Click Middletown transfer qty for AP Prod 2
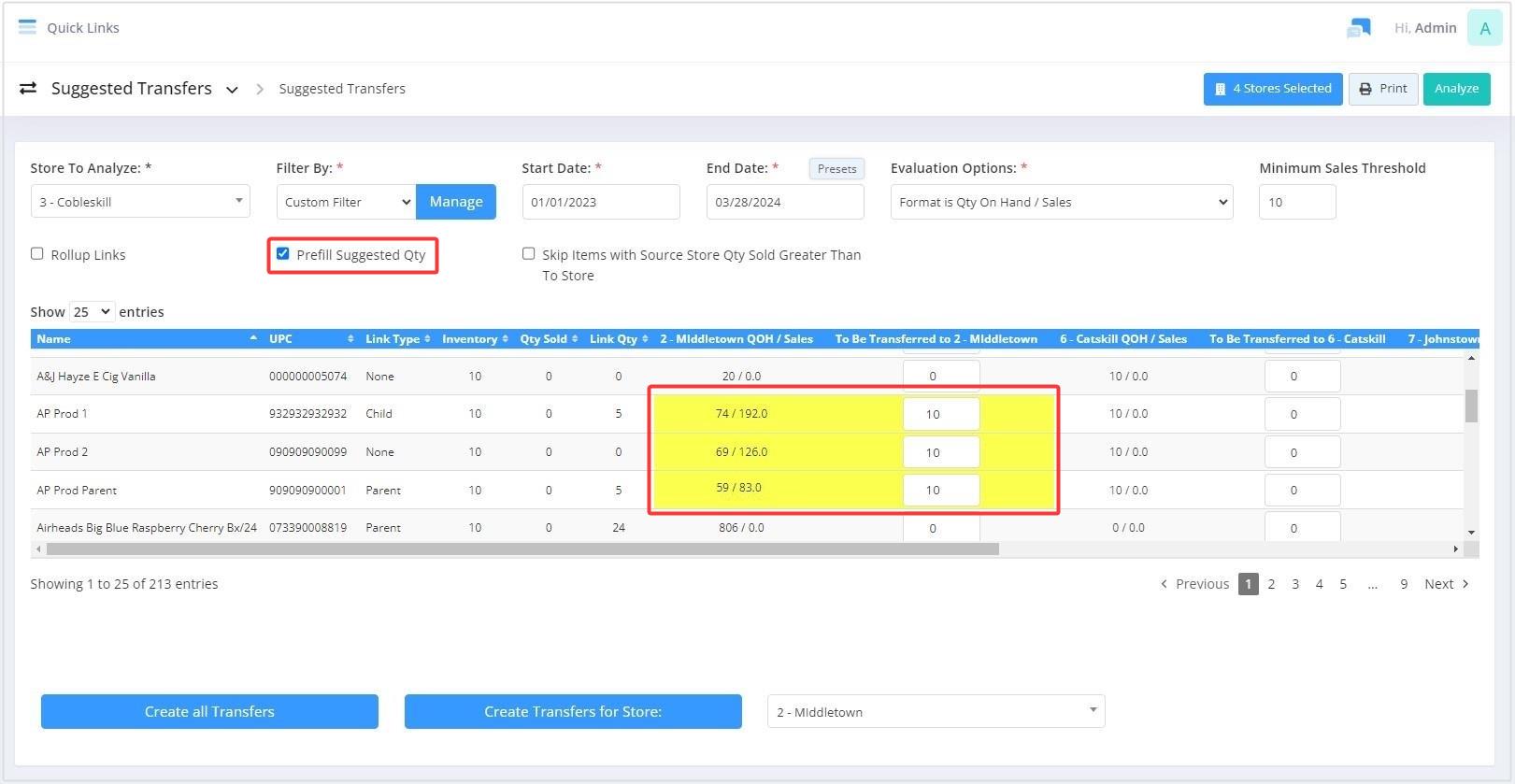Screen dimensions: 1515x784 pyautogui.click(x=941, y=452)
